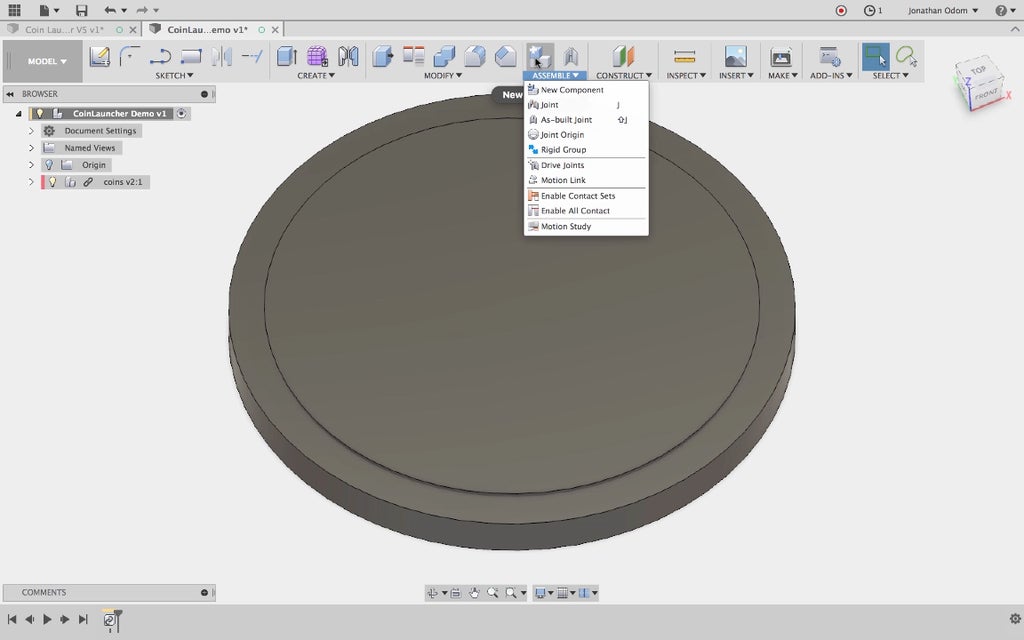Click the Joint toolbar icon
This screenshot has height=640, width=1024.
[570, 56]
